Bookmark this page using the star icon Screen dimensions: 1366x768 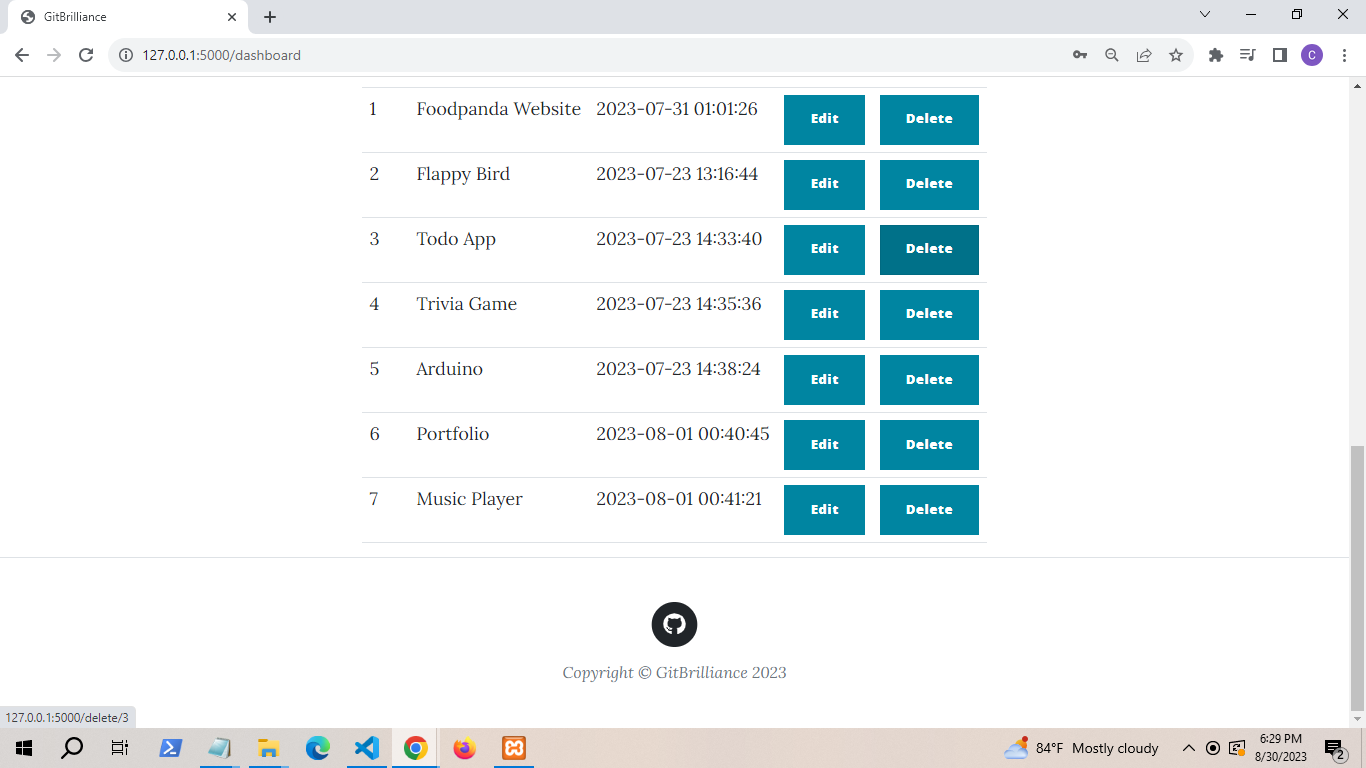pos(1176,55)
